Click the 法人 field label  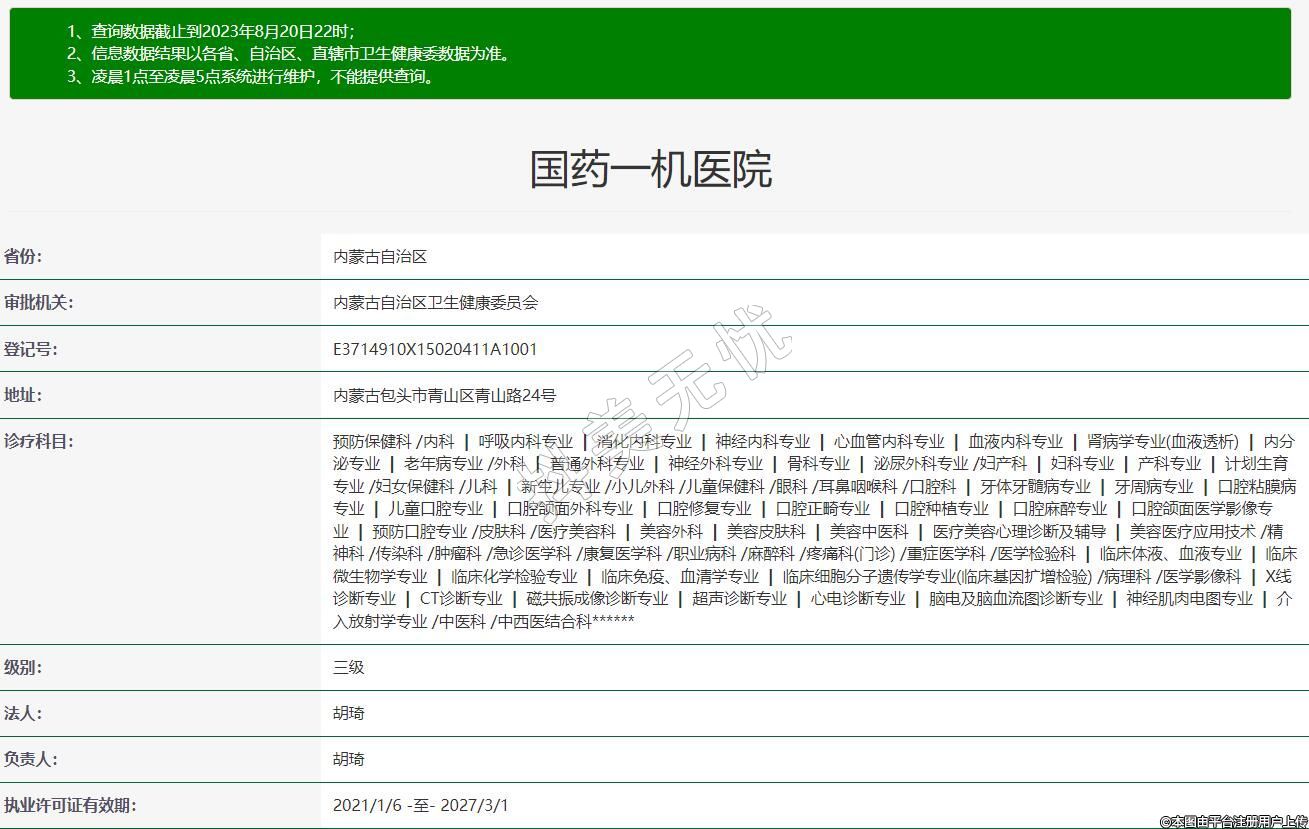pyautogui.click(x=23, y=713)
